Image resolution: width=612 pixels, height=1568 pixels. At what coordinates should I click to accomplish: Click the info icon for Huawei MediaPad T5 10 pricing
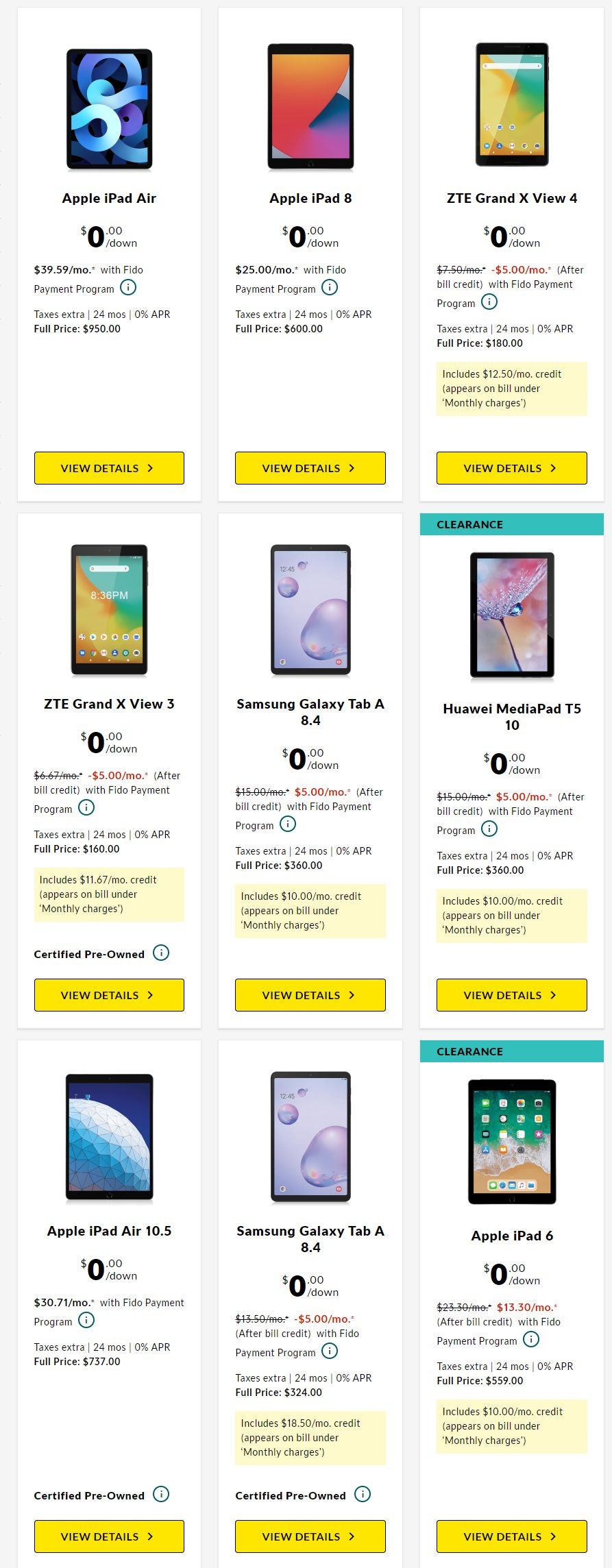coord(489,829)
